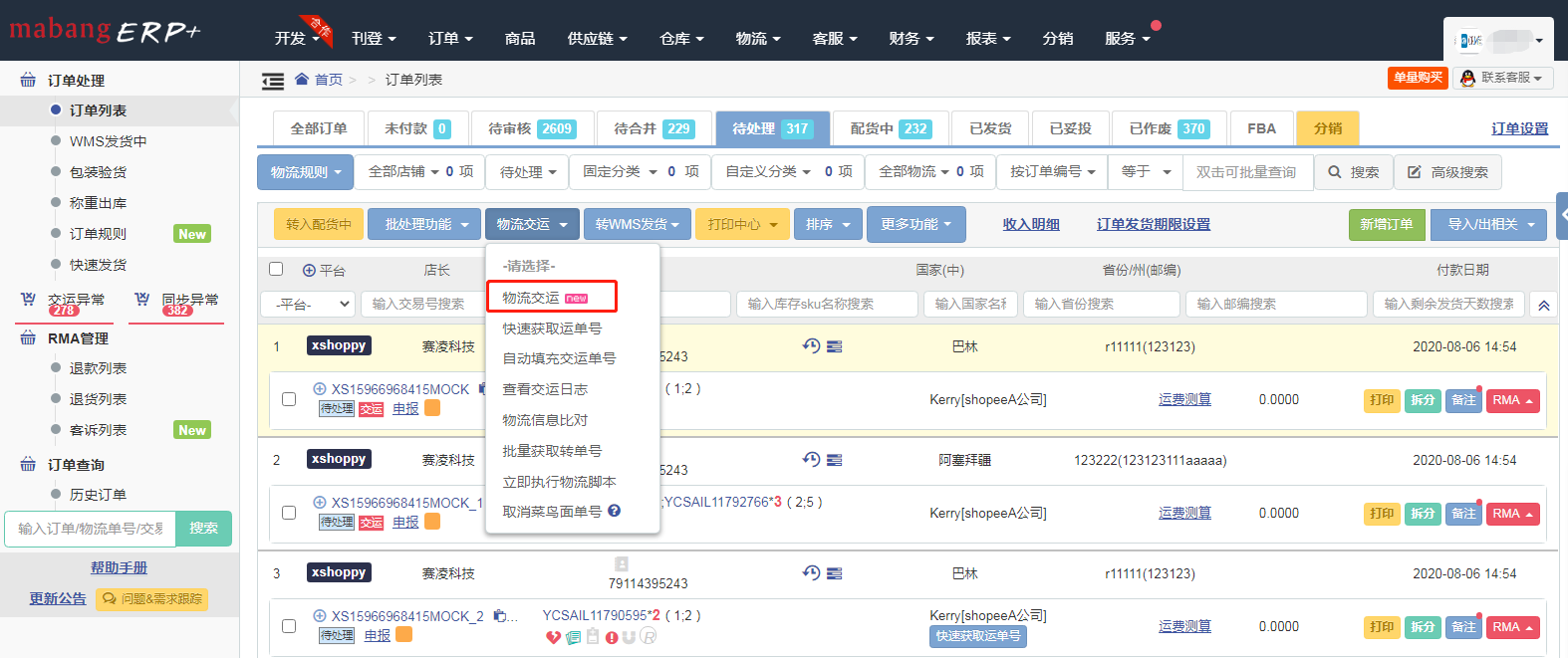The image size is (1568, 658).
Task: Click the 交运异常 shopping cart icon
Action: (x=28, y=299)
